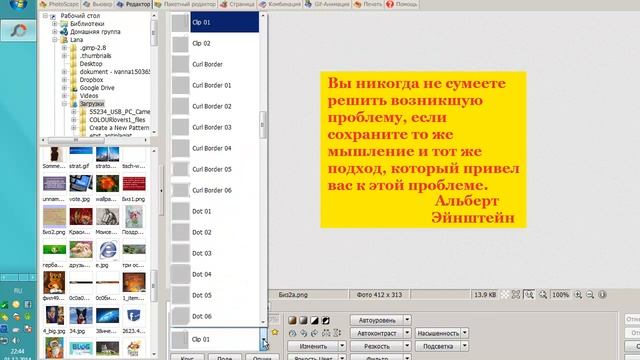Close the frame combo box showing Clip 01

coord(264,339)
